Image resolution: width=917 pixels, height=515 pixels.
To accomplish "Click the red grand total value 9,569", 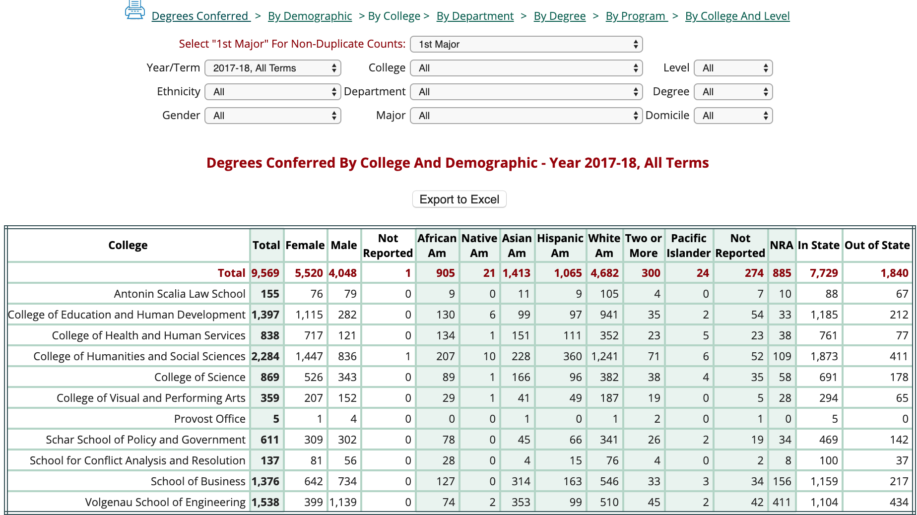I will tap(266, 273).
